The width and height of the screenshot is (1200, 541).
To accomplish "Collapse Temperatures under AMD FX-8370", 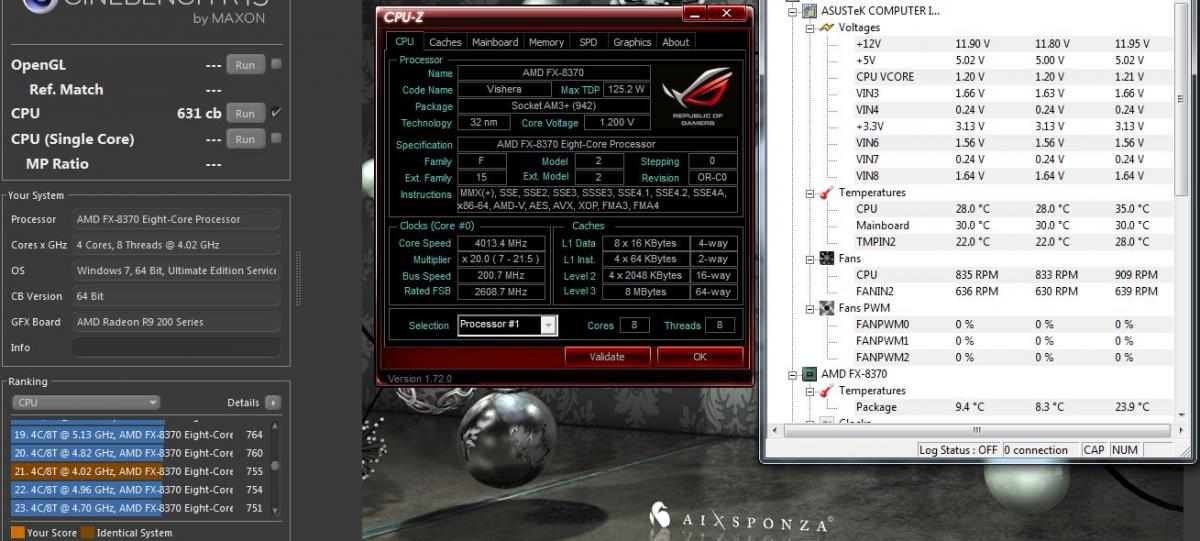I will pos(810,390).
